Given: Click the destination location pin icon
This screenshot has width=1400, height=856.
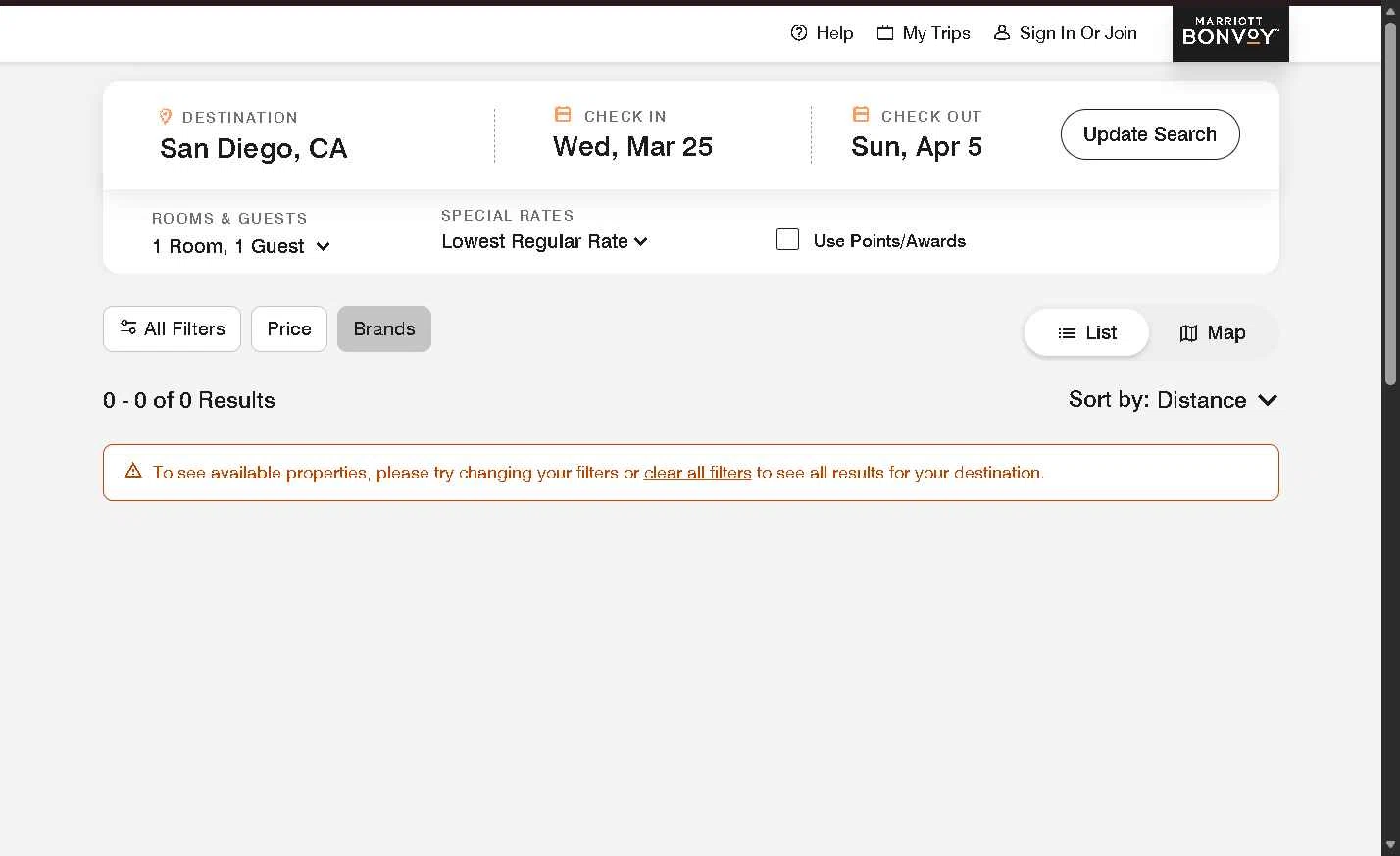Looking at the screenshot, I should (x=166, y=117).
